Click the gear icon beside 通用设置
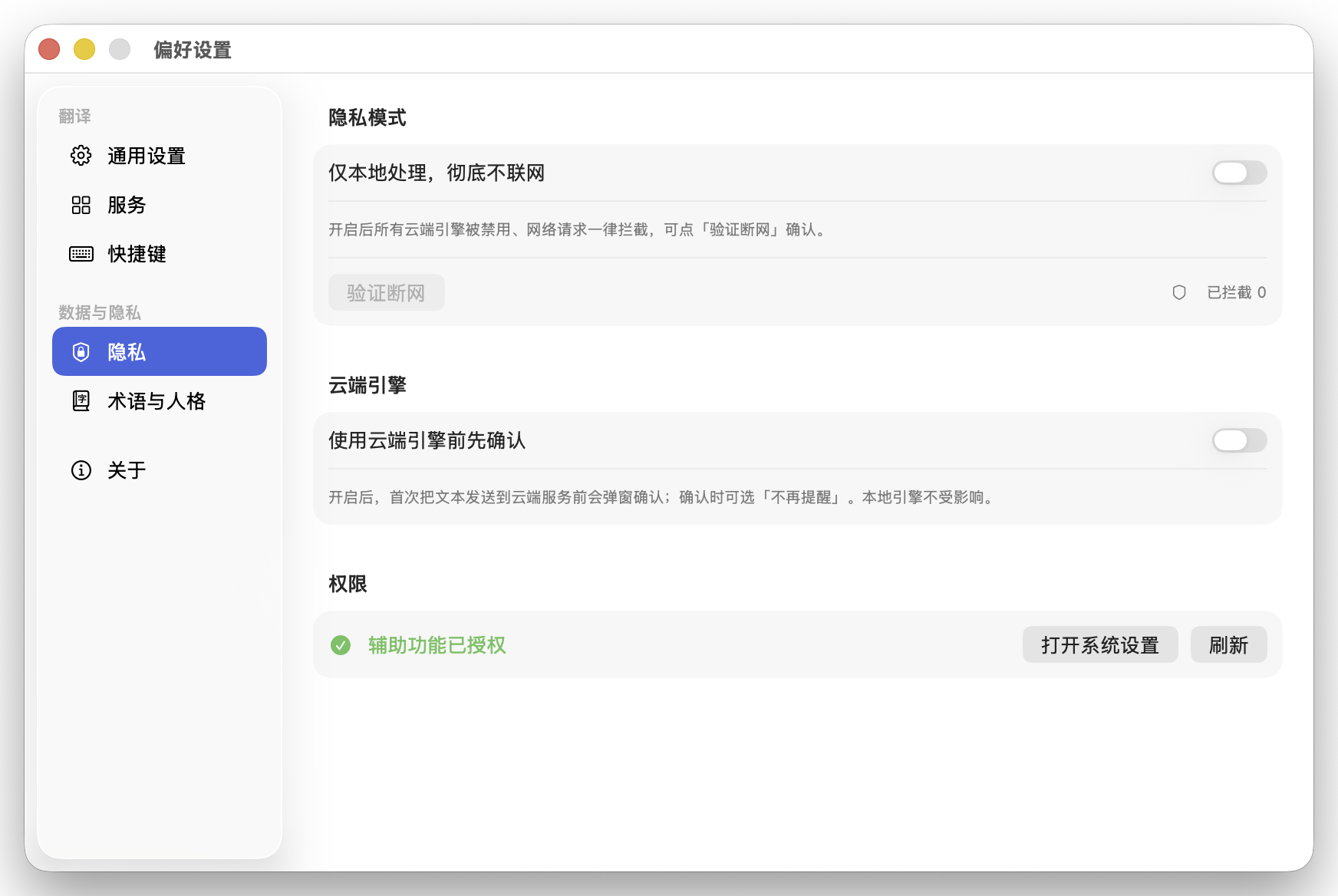Screen dimensions: 1338x896 click(81, 156)
